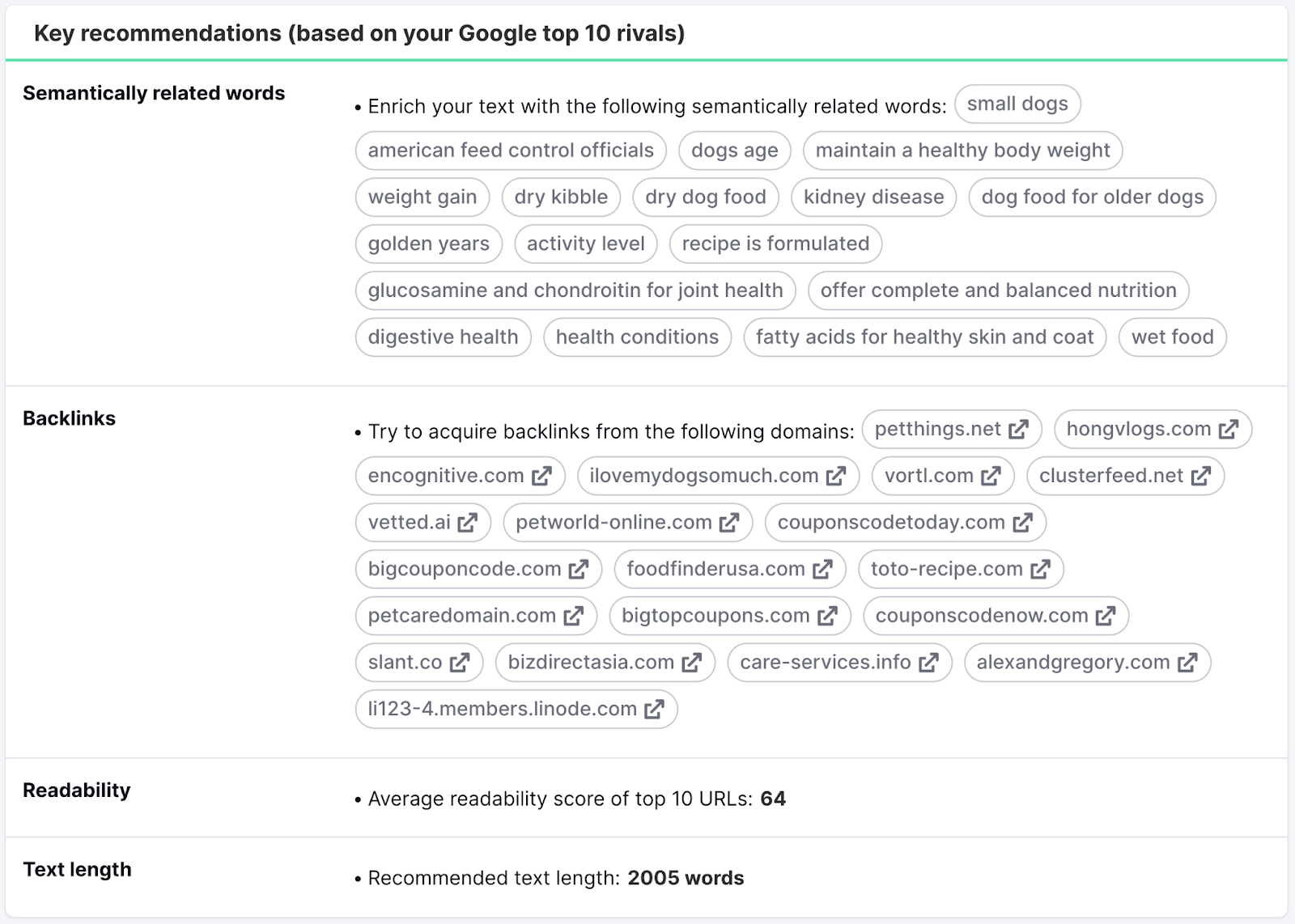Click external link icon beside slant.co
The width and height of the screenshot is (1295, 924).
(x=460, y=663)
